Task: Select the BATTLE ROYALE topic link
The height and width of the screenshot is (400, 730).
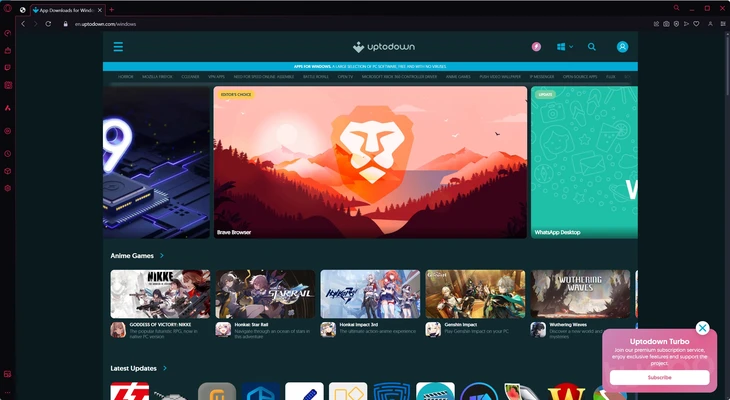Action: (x=316, y=77)
